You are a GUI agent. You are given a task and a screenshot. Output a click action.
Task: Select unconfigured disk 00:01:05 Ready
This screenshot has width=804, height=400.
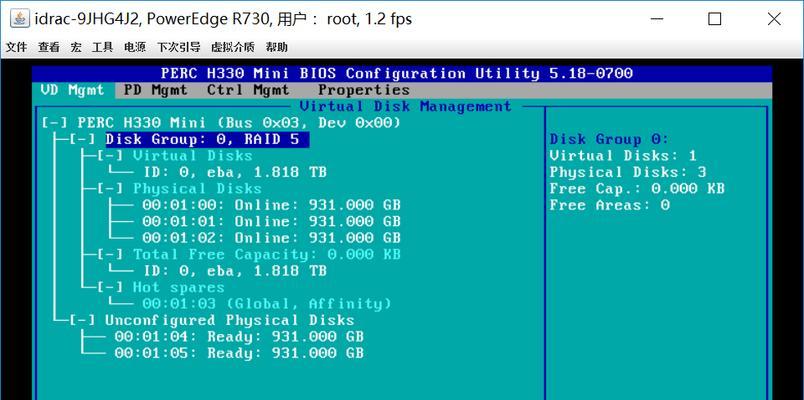239,353
